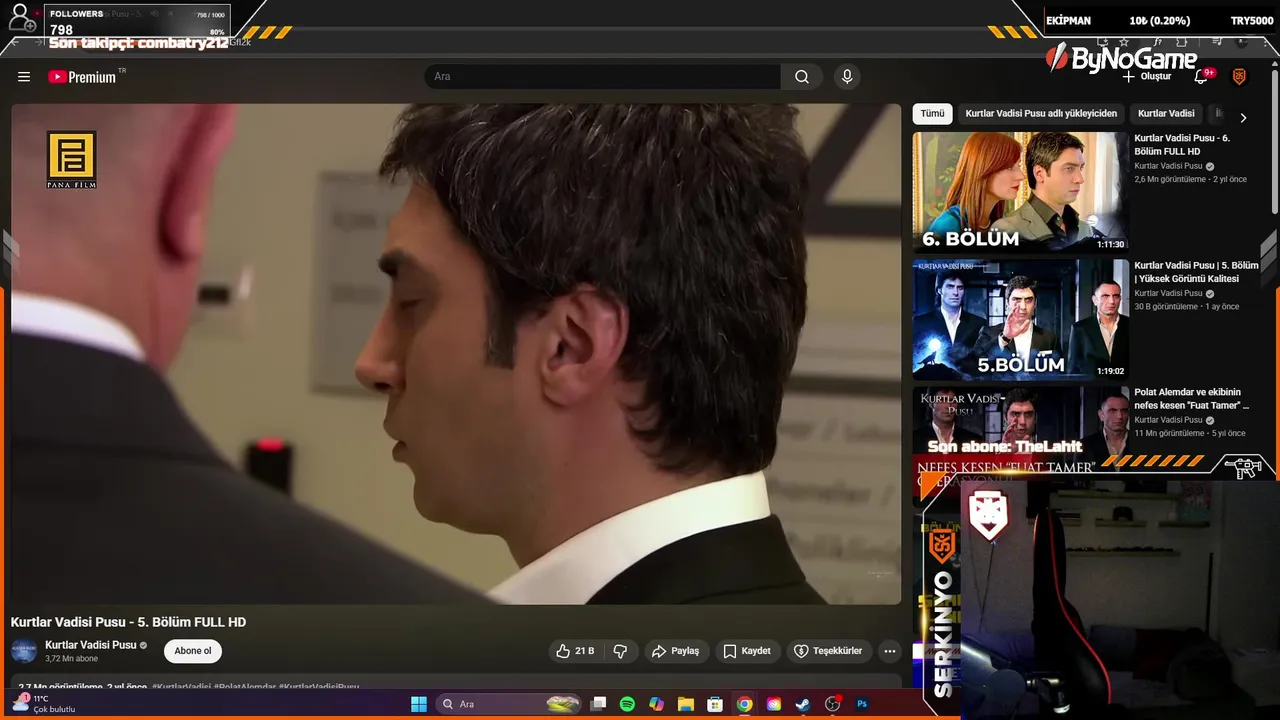Image resolution: width=1280 pixels, height=720 pixels.
Task: Click the YouTube Premium logo
Action: tap(82, 77)
